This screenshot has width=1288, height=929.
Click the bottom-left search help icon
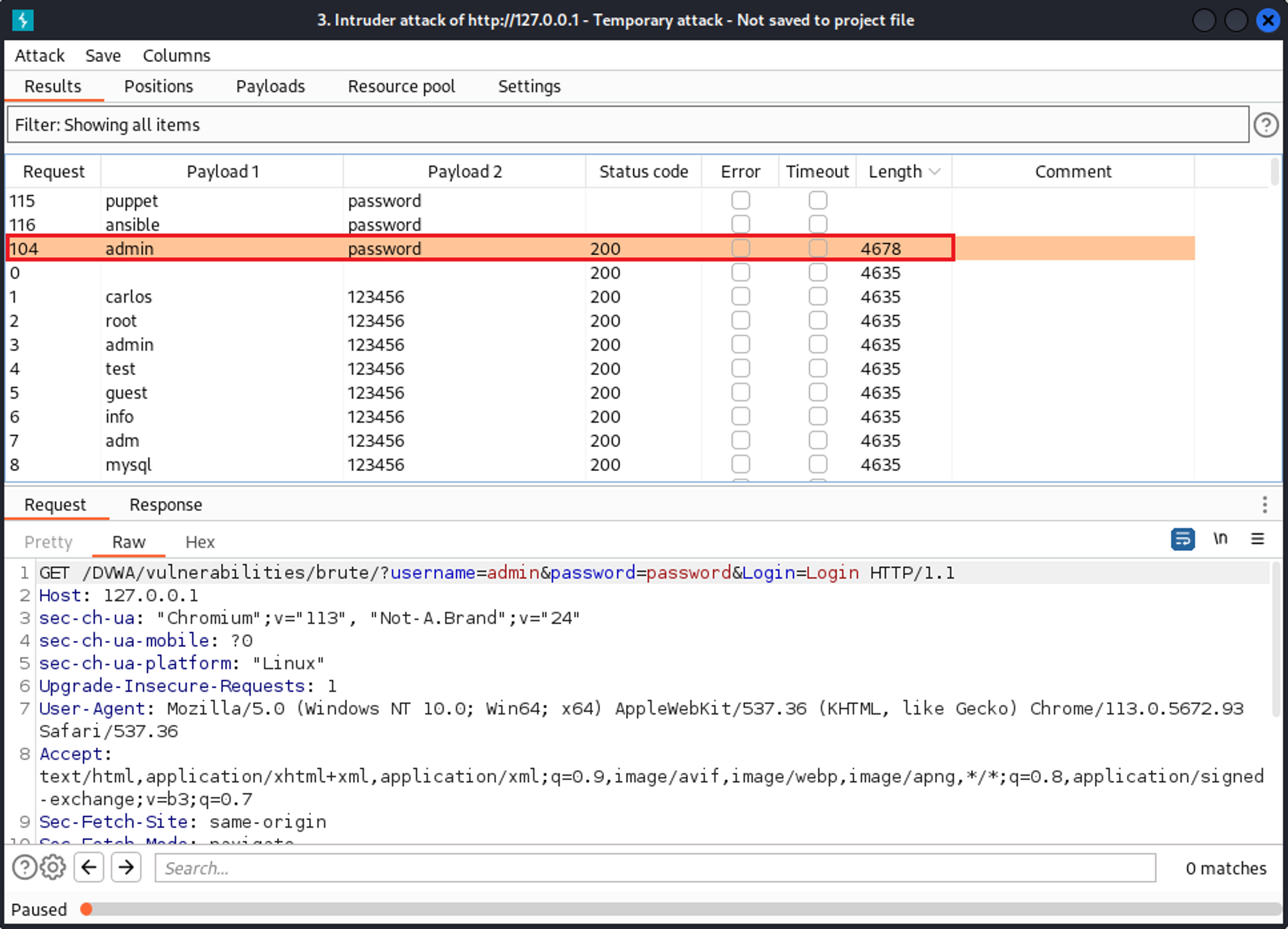coord(24,867)
